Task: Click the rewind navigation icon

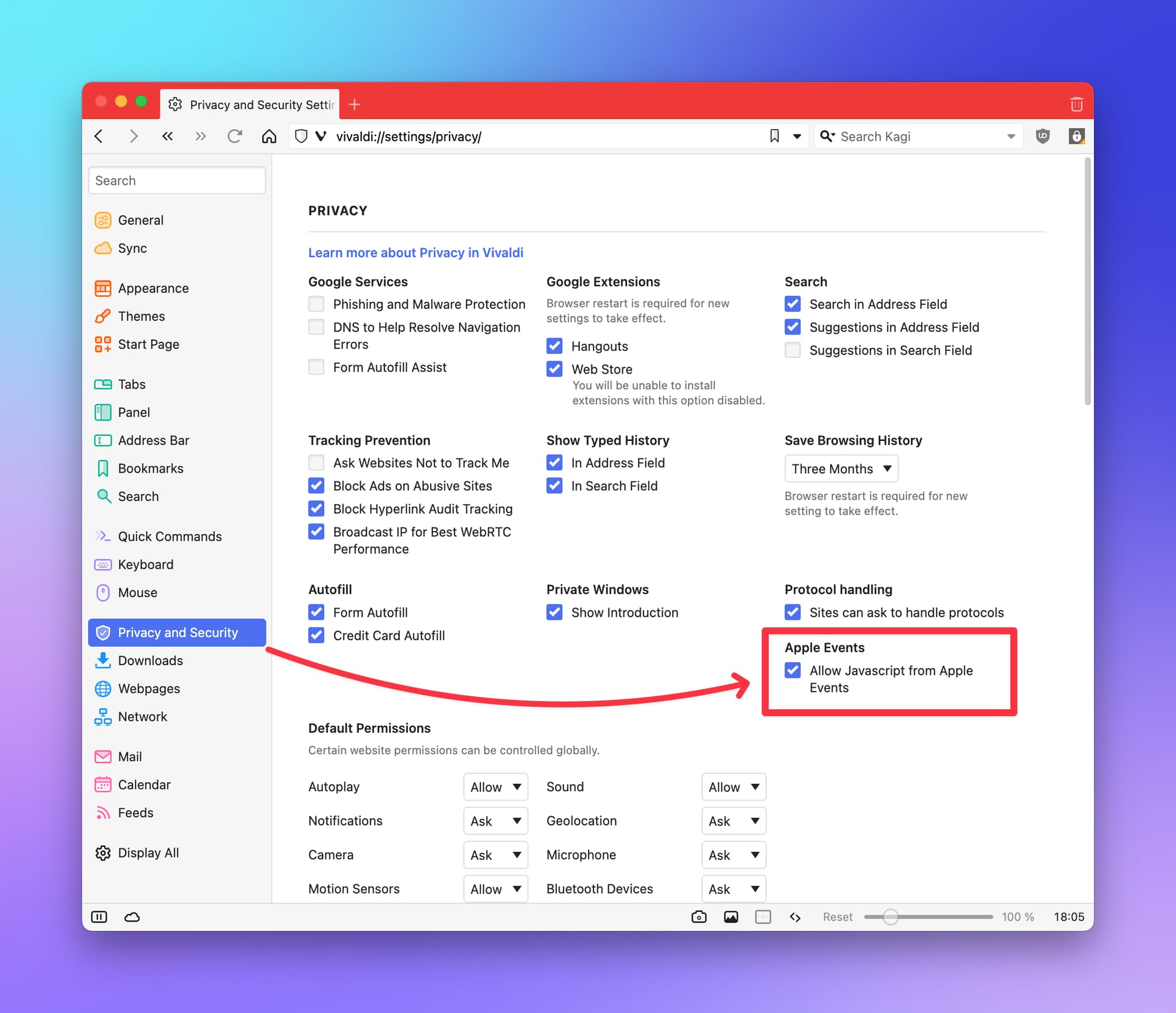Action: coord(167,136)
